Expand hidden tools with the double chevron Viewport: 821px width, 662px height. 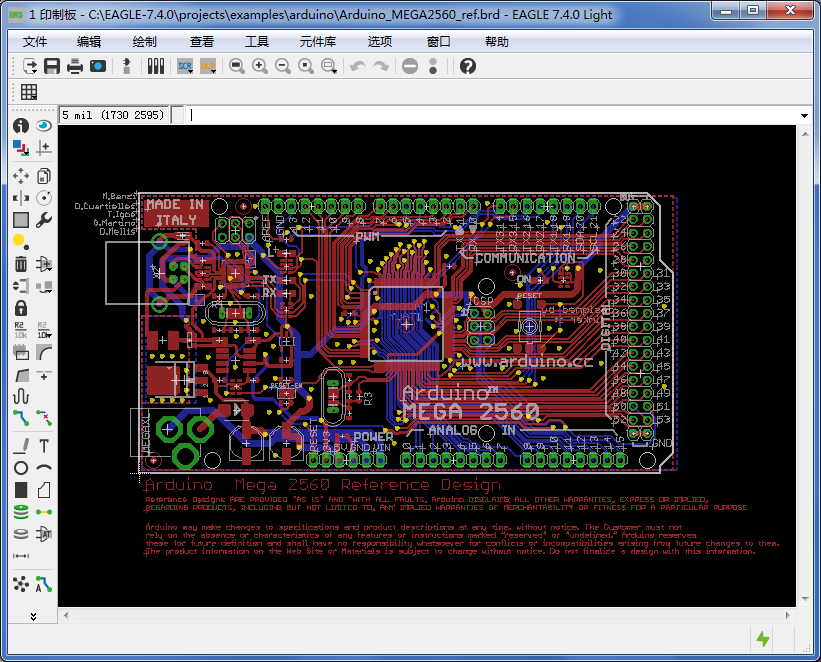pos(33,616)
